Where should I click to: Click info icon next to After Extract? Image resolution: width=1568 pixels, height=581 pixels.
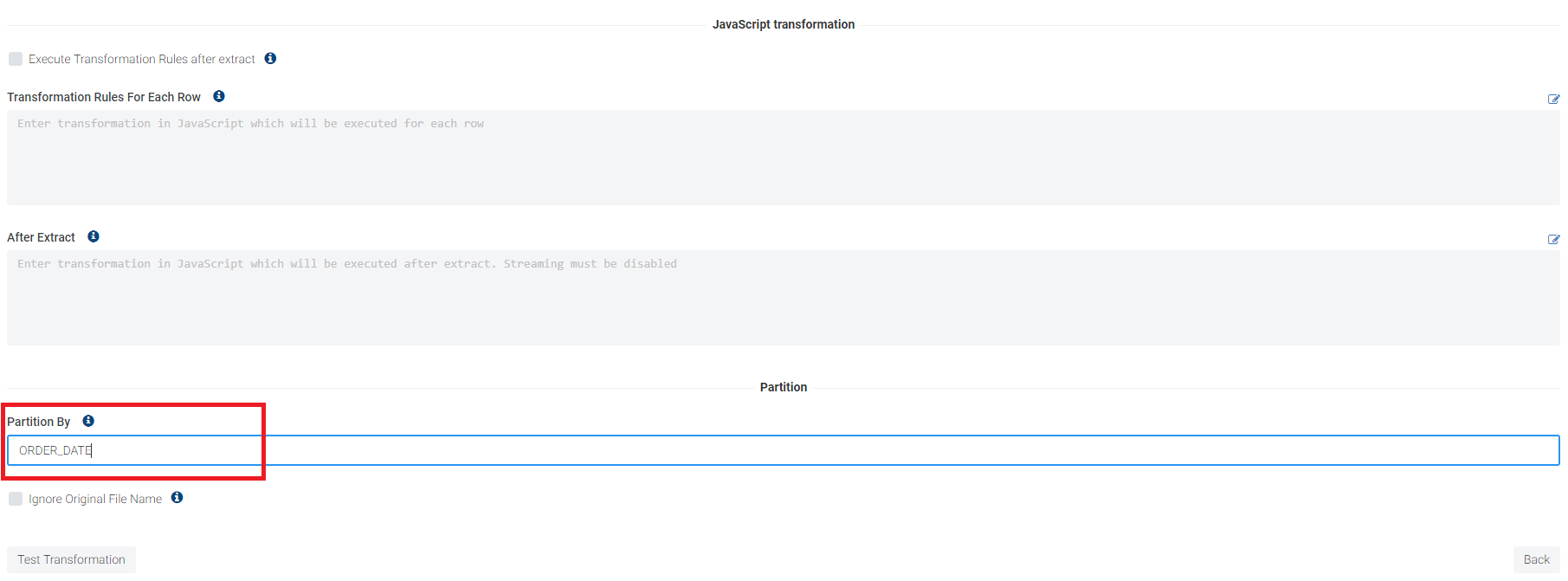tap(94, 236)
